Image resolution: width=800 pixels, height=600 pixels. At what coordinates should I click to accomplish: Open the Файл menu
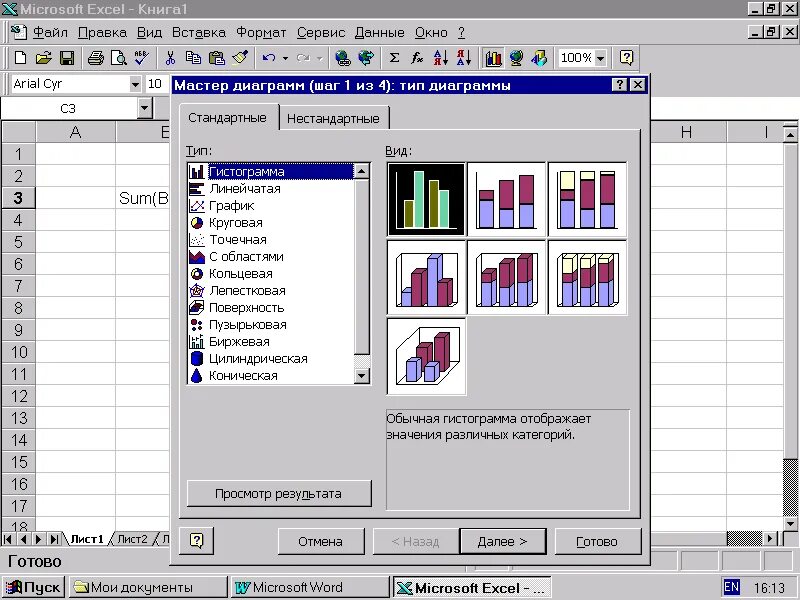click(x=50, y=33)
